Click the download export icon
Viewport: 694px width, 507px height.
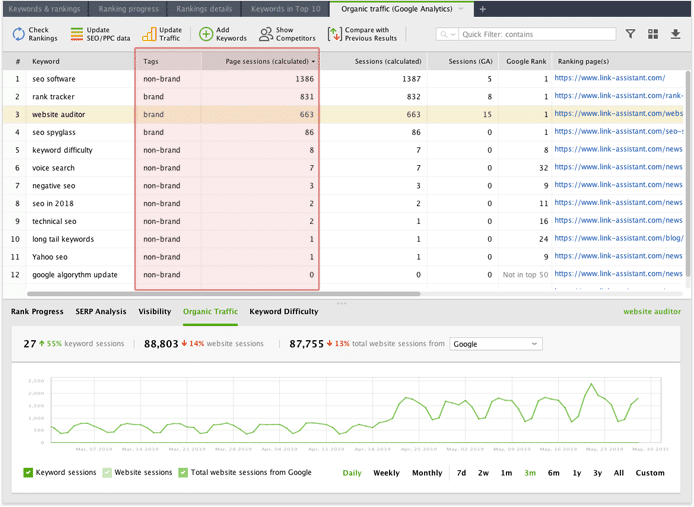pyautogui.click(x=675, y=34)
